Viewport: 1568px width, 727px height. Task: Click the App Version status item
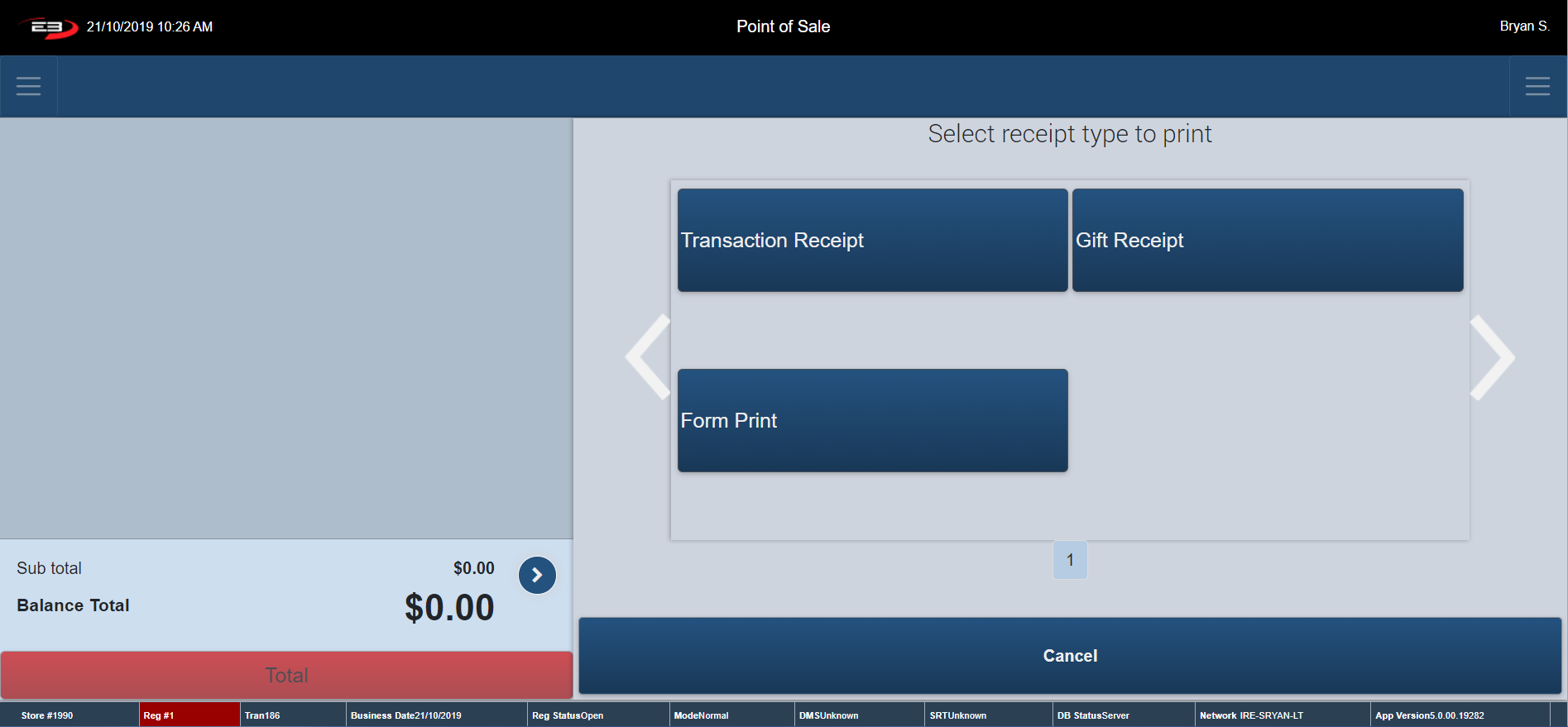[1459, 715]
